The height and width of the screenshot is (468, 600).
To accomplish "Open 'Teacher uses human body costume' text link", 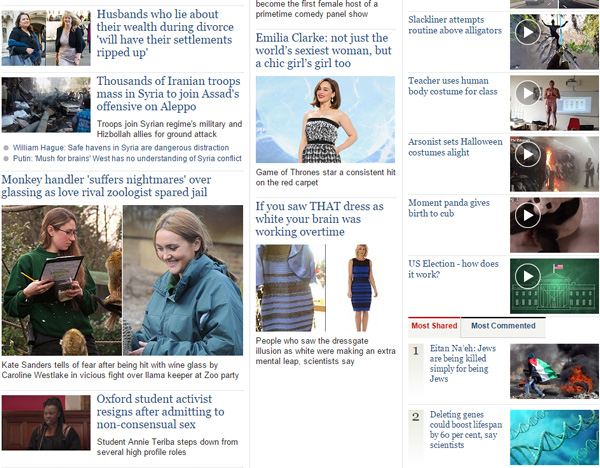I will click(x=453, y=86).
